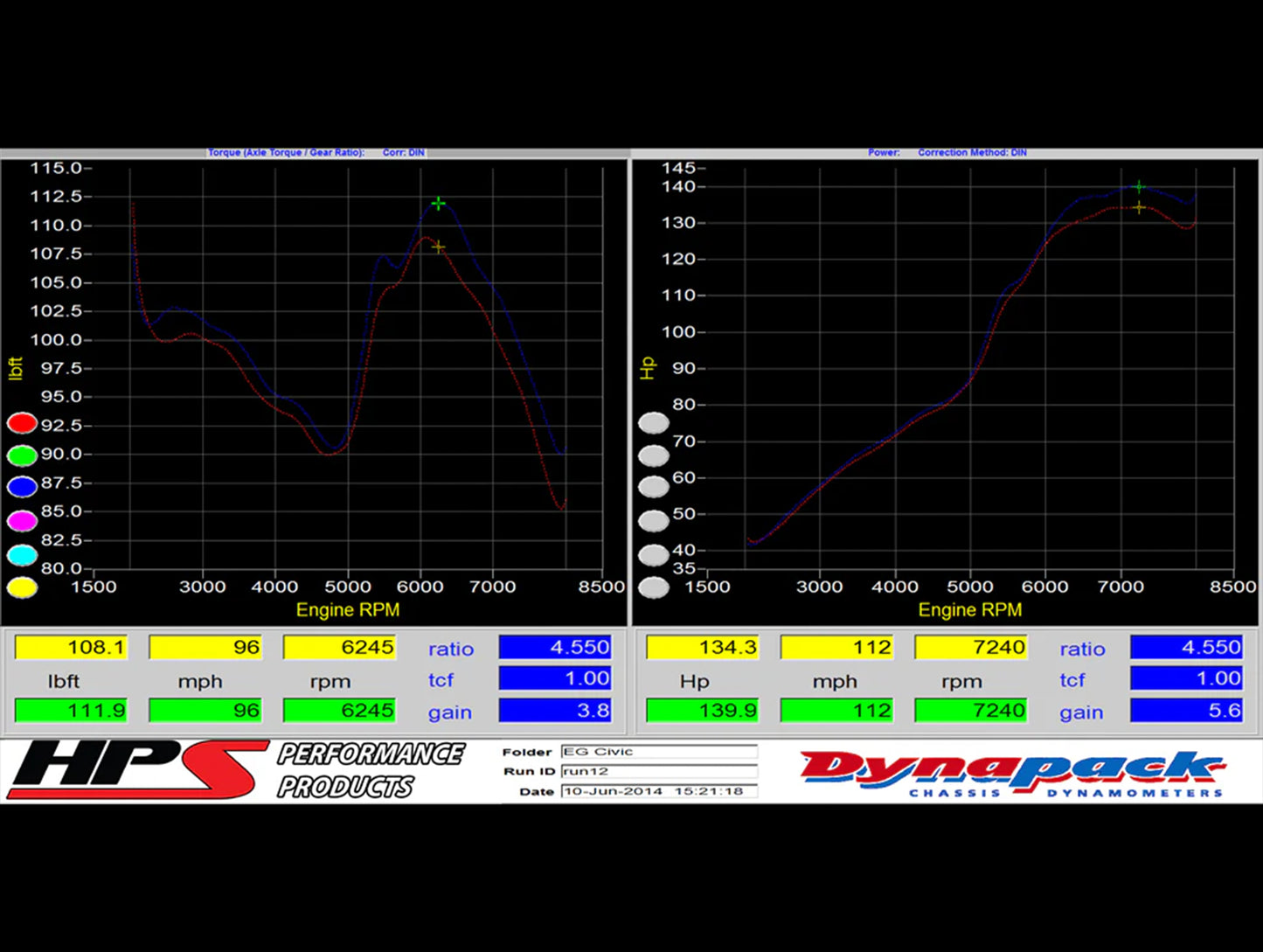
Task: Click the yellow run oval near 1500 RPM
Action: click(x=22, y=587)
